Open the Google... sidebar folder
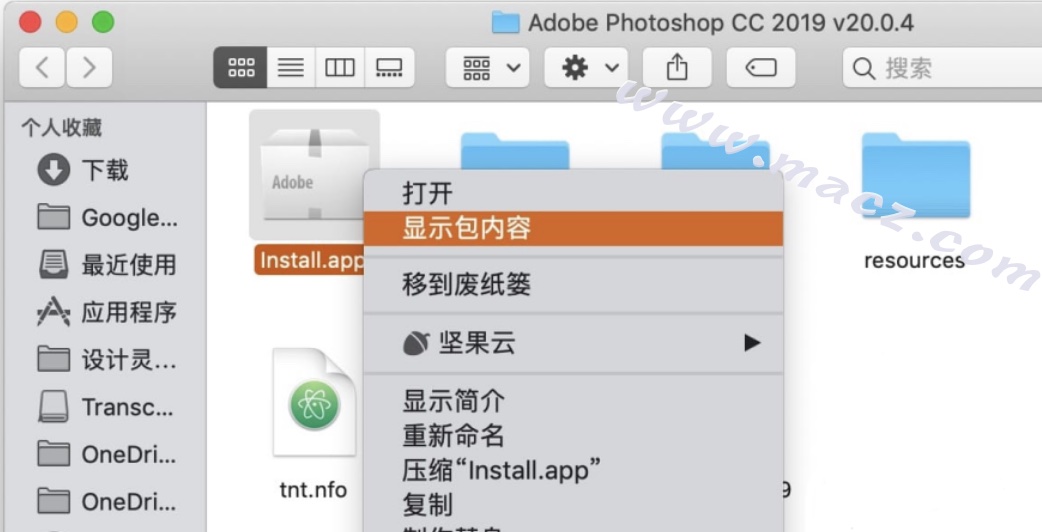This screenshot has width=1042, height=532. 106,217
